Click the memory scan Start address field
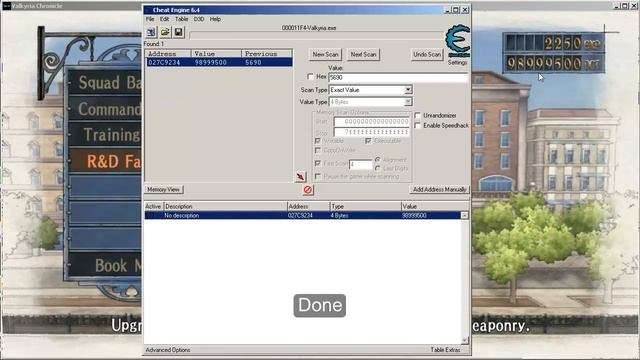Screen dimensions: 640x360 [x=371, y=122]
